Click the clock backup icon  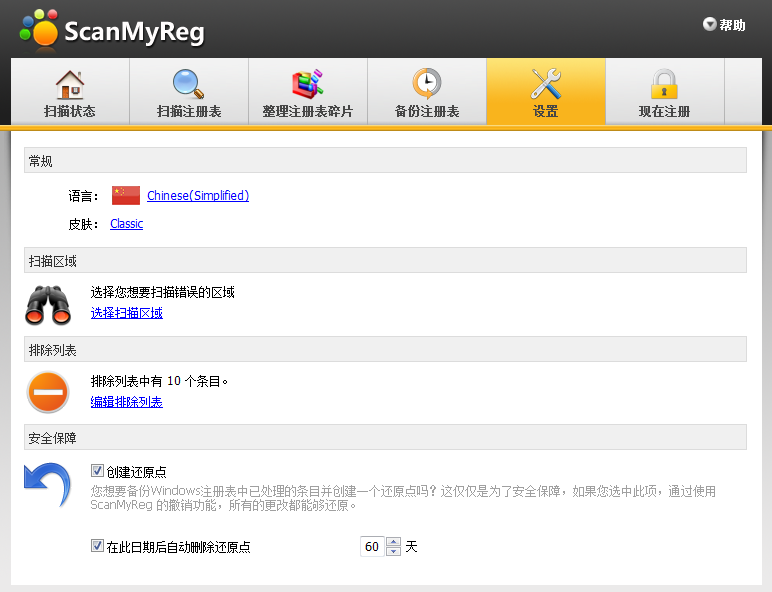click(427, 84)
